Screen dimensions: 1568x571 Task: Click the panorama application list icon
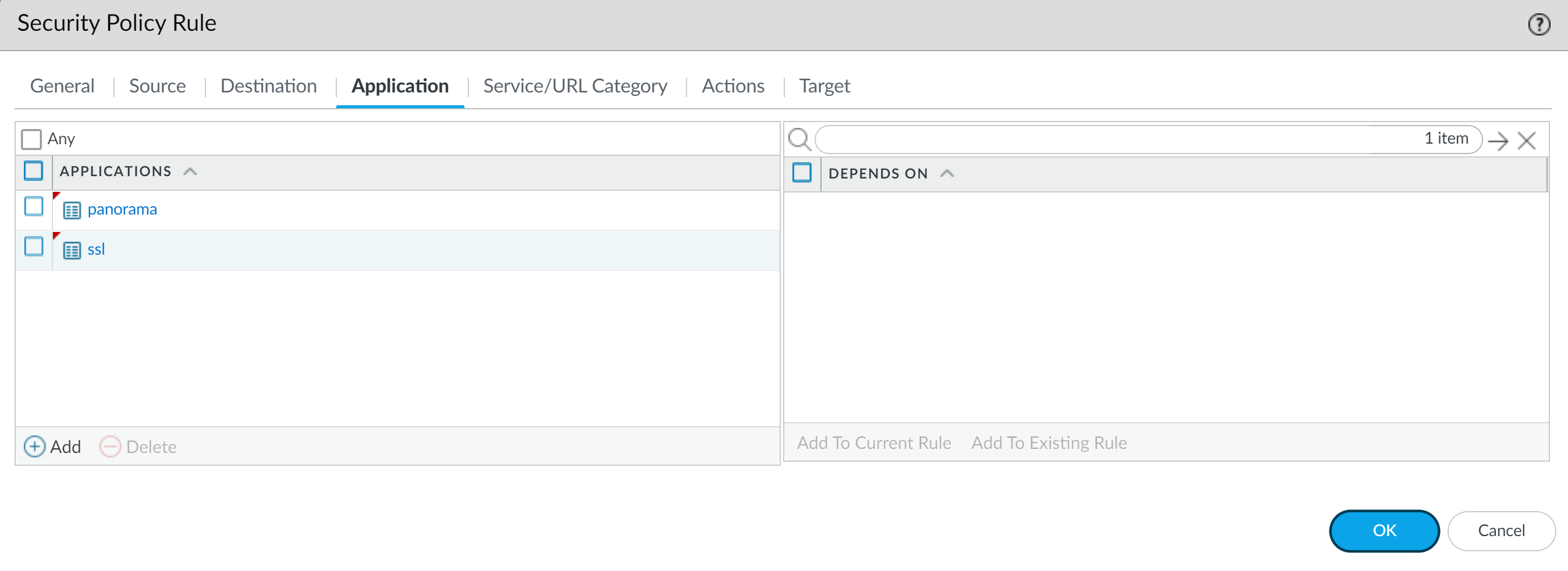pyautogui.click(x=72, y=210)
